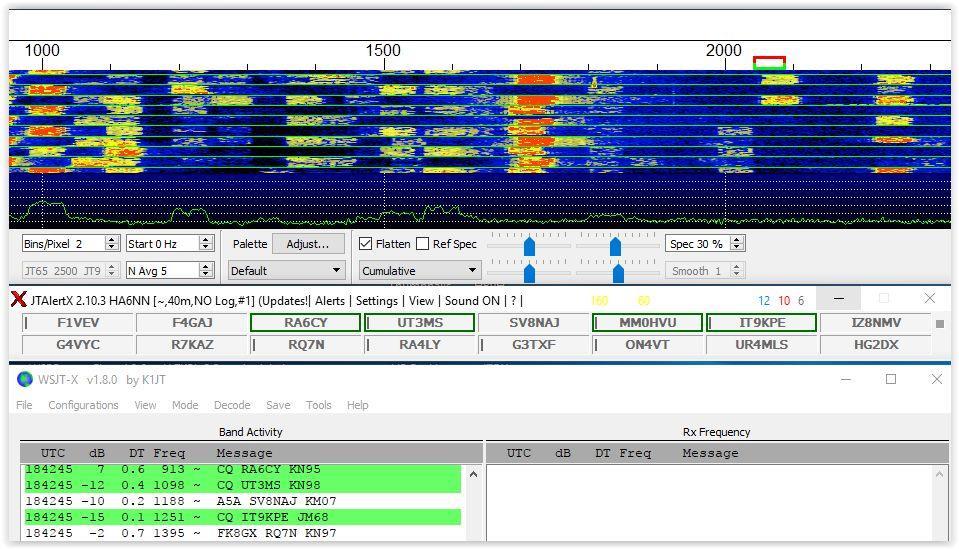Open the JTAlertX ? help menu
Viewport: 959px width, 549px height.
point(513,300)
